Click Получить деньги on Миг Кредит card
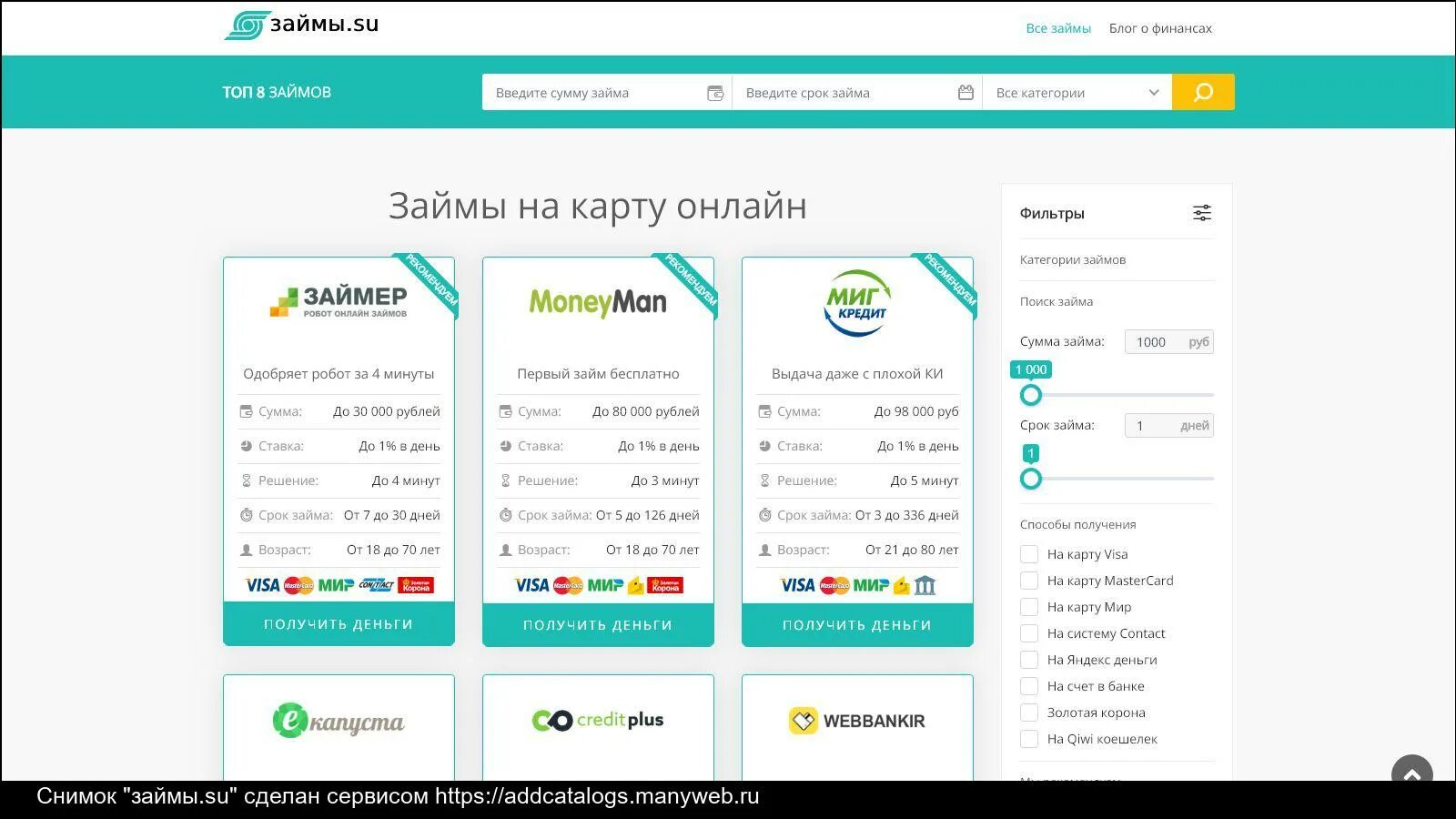 857,624
